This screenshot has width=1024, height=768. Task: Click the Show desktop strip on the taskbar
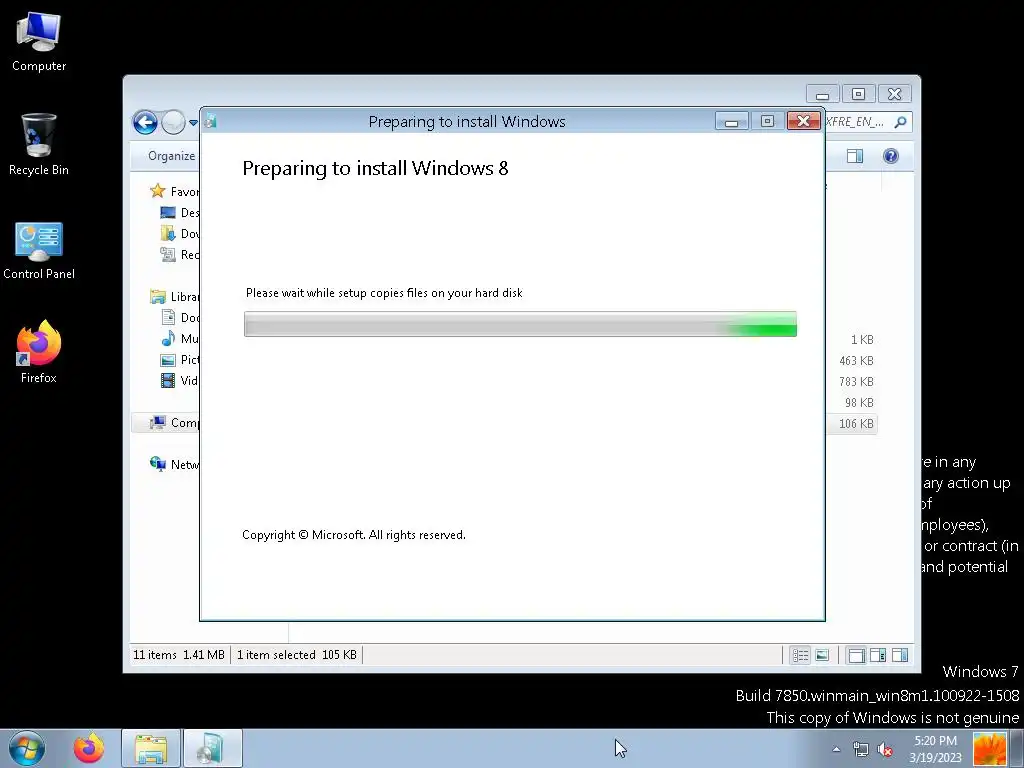tap(1016, 748)
